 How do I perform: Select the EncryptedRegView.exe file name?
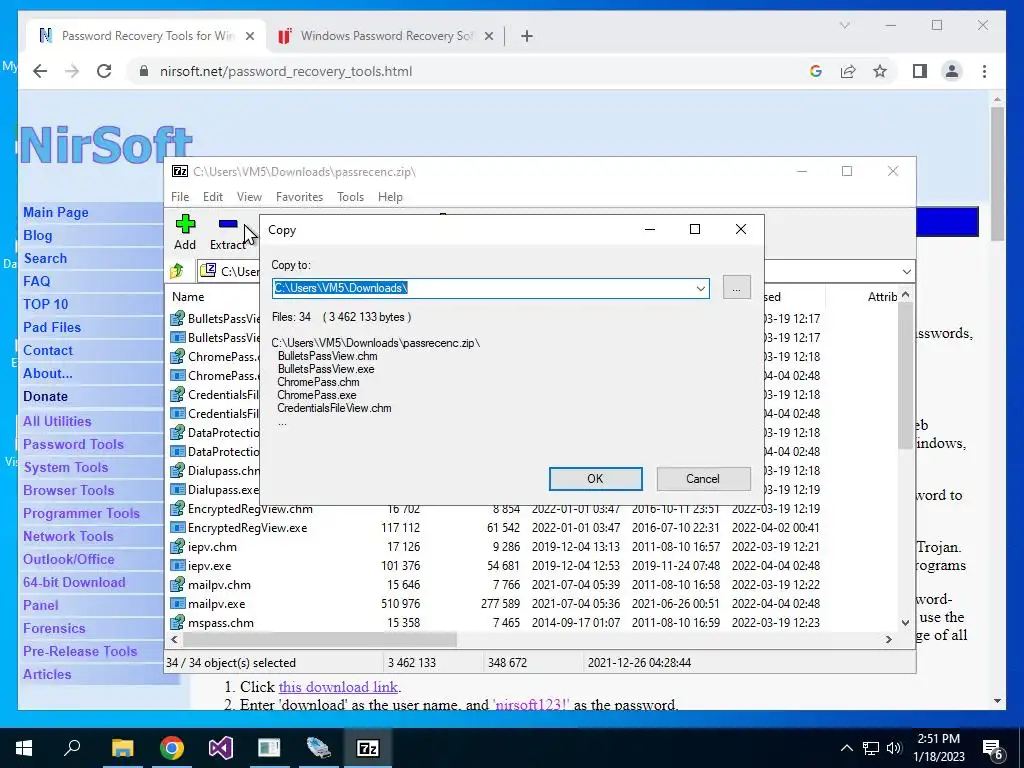click(x=248, y=528)
